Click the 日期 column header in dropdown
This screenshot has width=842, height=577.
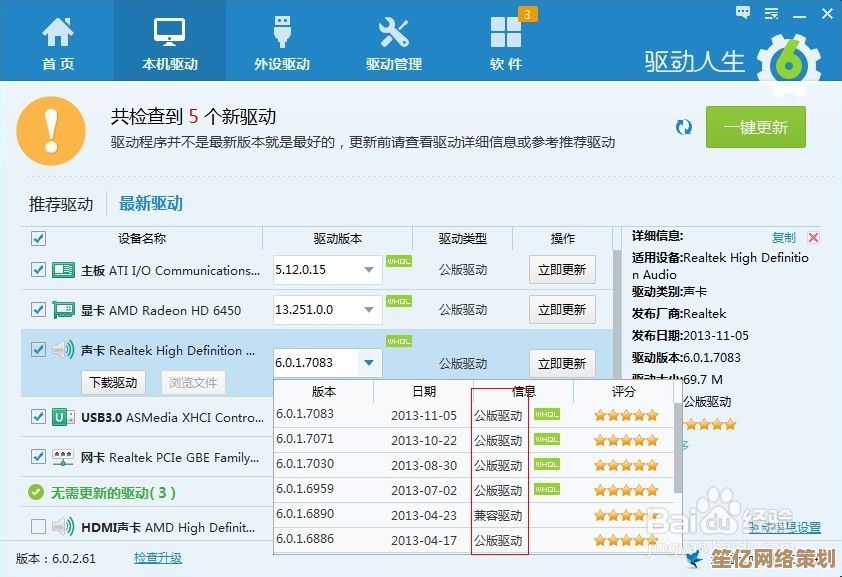tap(424, 392)
